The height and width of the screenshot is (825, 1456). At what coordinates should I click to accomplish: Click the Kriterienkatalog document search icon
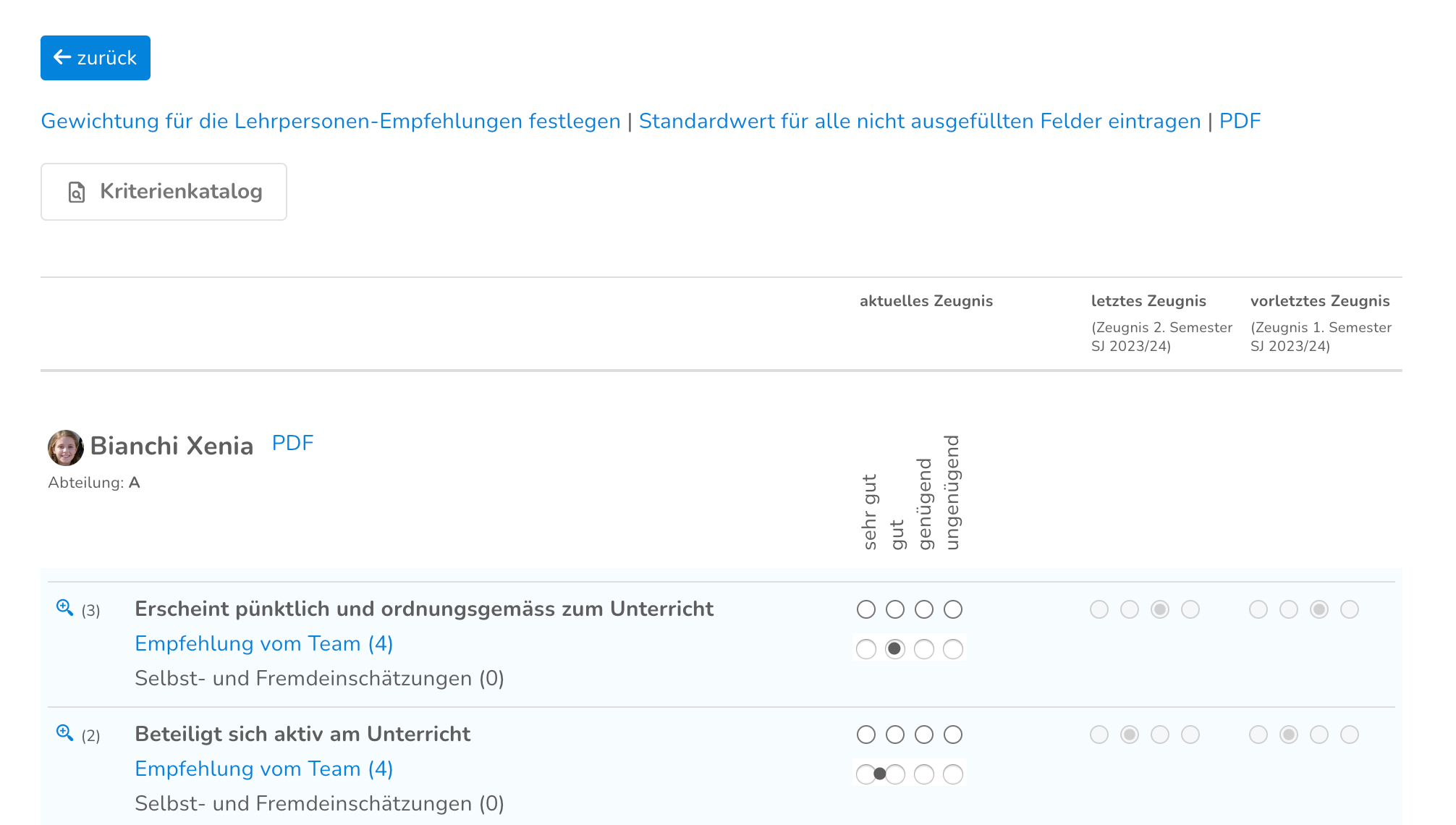point(76,192)
